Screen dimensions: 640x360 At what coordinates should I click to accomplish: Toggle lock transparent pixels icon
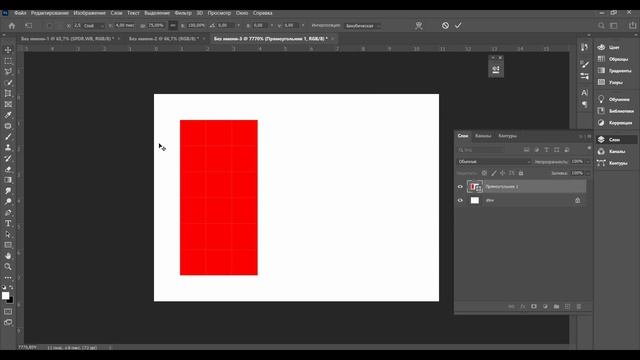pyautogui.click(x=484, y=173)
